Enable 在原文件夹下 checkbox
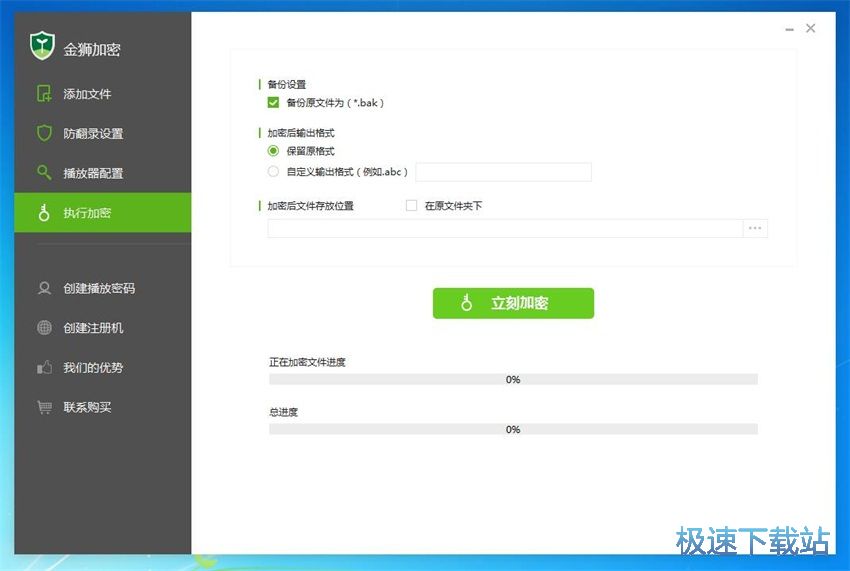The width and height of the screenshot is (850, 571). 411,206
